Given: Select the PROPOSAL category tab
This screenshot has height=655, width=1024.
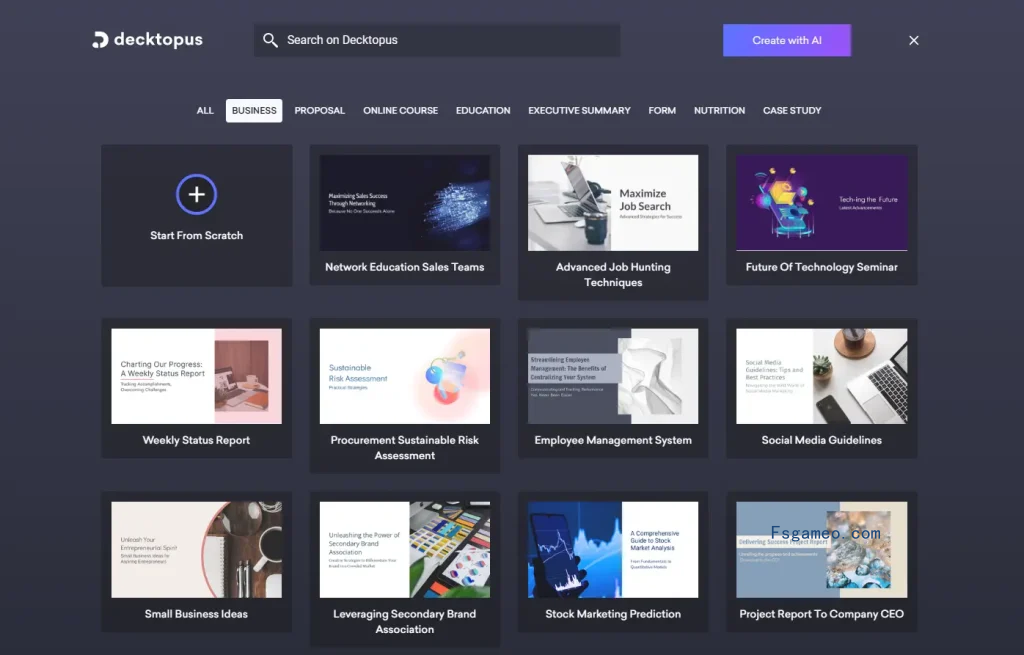Looking at the screenshot, I should point(319,110).
